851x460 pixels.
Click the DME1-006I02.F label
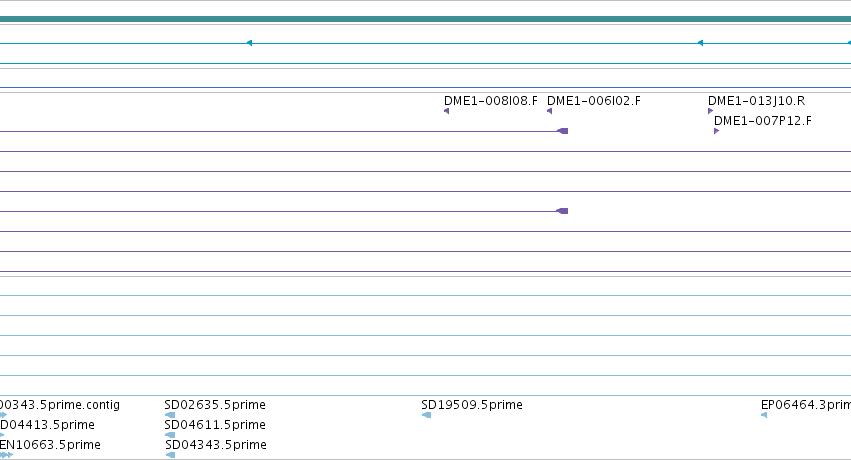[594, 101]
